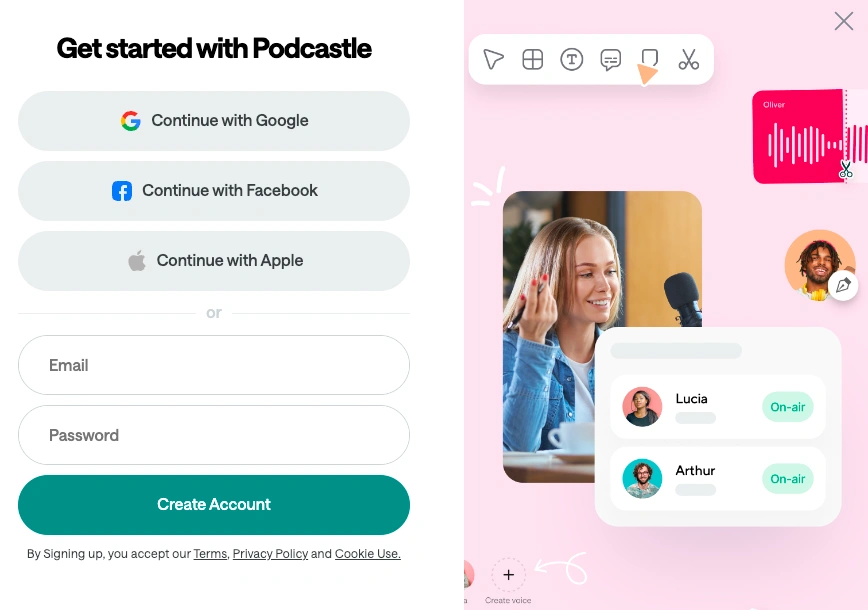This screenshot has height=610, width=868.
Task: Continue with Google sign-in
Action: click(214, 121)
